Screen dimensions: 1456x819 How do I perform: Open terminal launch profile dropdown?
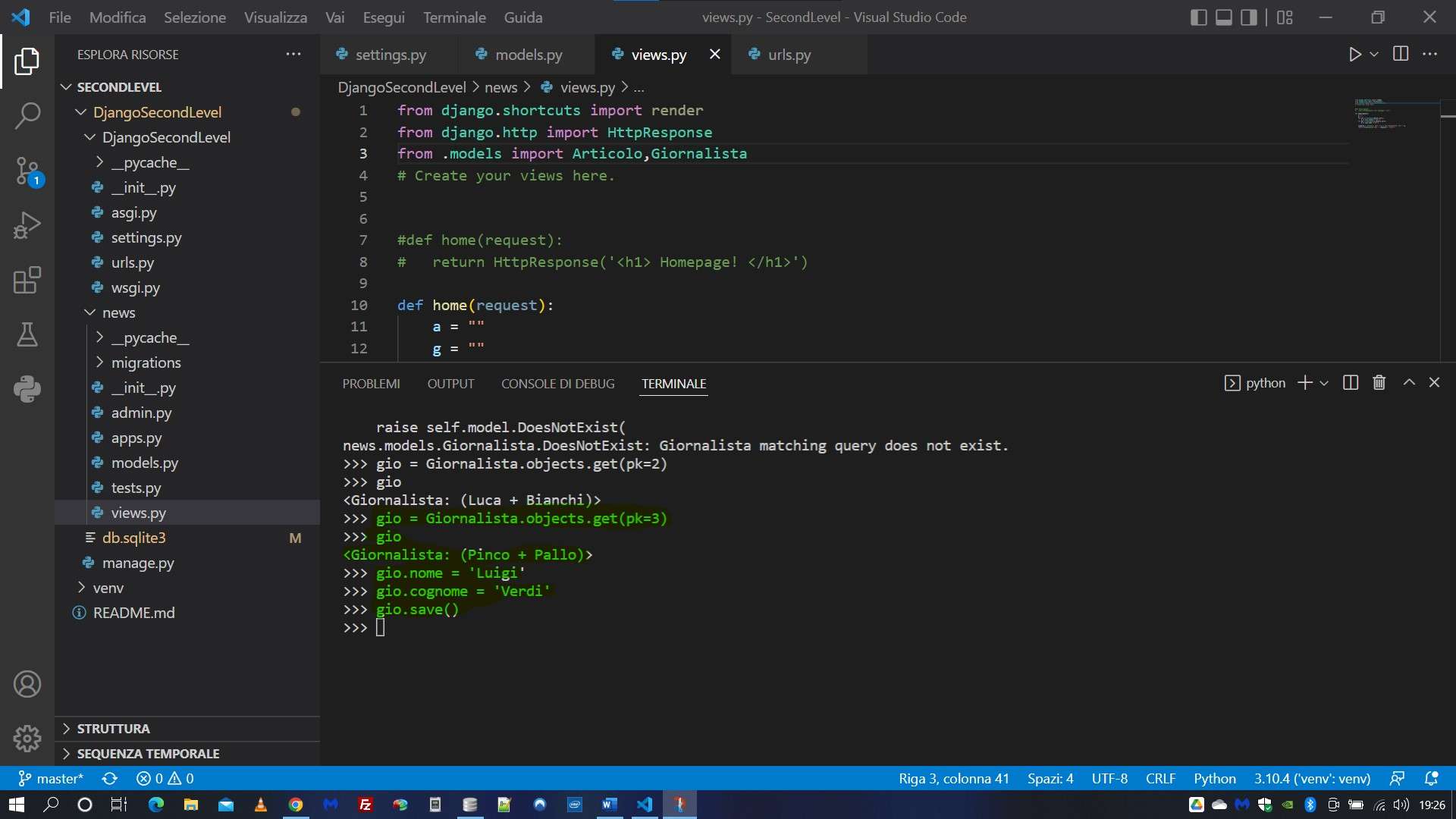[x=1324, y=384]
